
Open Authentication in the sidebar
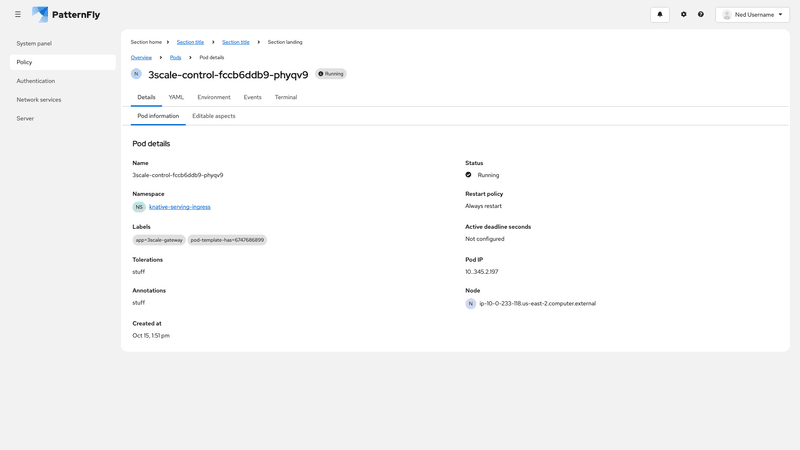pos(36,81)
